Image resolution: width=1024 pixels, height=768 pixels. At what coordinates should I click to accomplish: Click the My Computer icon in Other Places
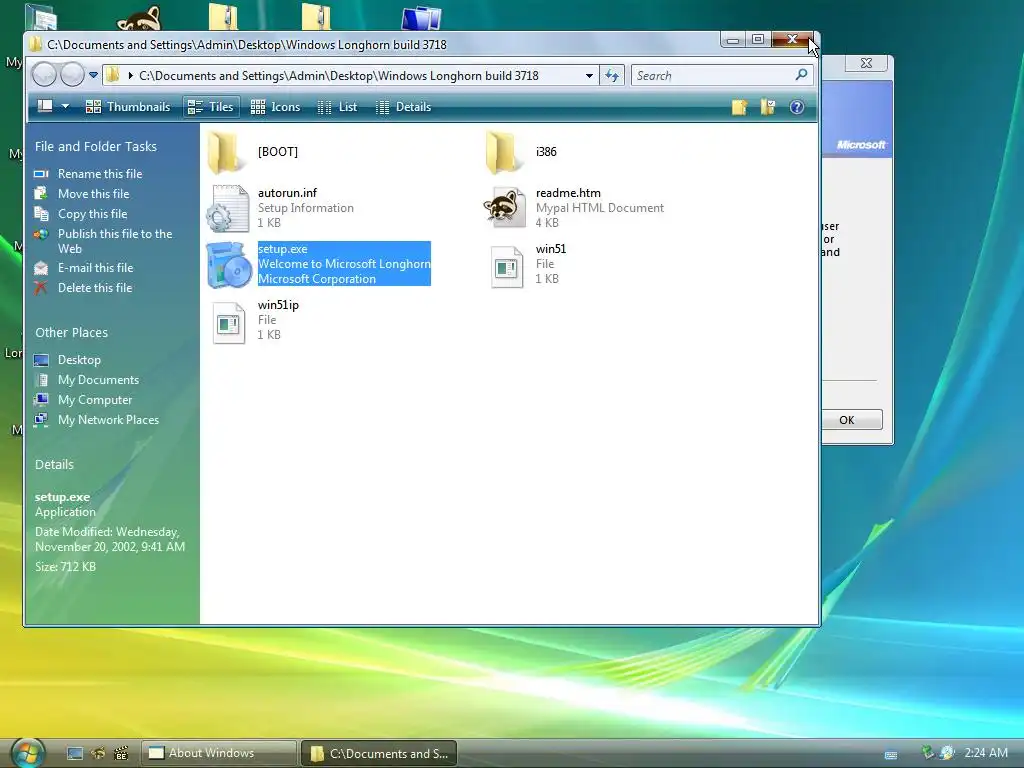[41, 400]
